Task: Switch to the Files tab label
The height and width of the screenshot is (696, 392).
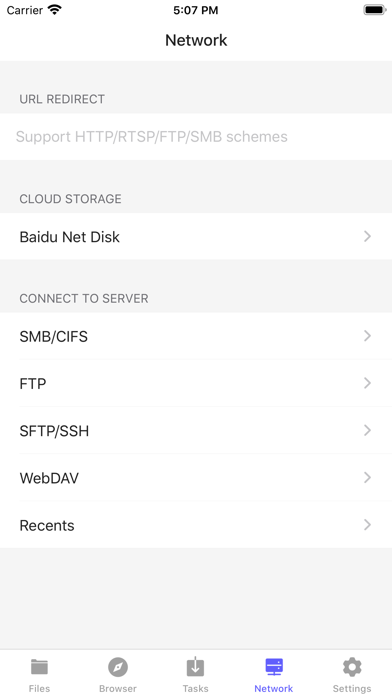Action: tap(39, 688)
